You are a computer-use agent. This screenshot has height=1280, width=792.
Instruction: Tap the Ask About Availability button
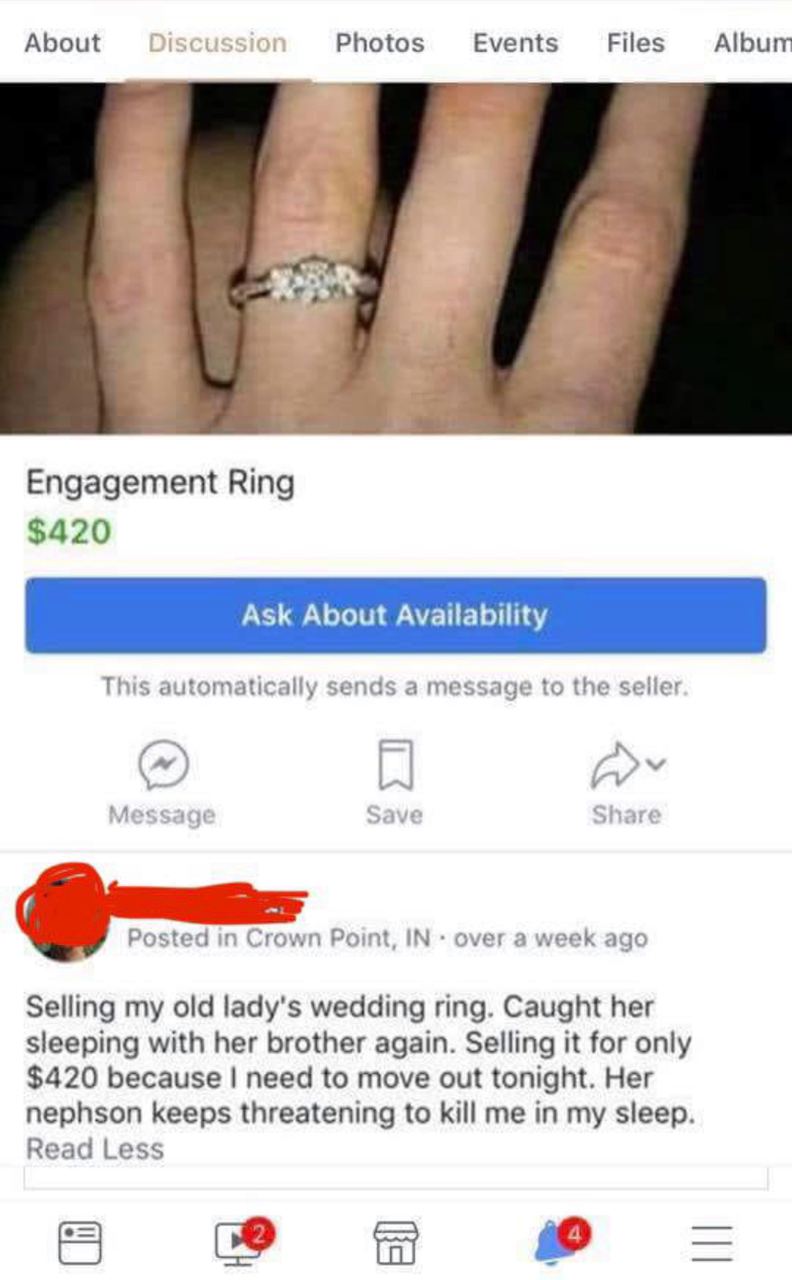coord(396,614)
